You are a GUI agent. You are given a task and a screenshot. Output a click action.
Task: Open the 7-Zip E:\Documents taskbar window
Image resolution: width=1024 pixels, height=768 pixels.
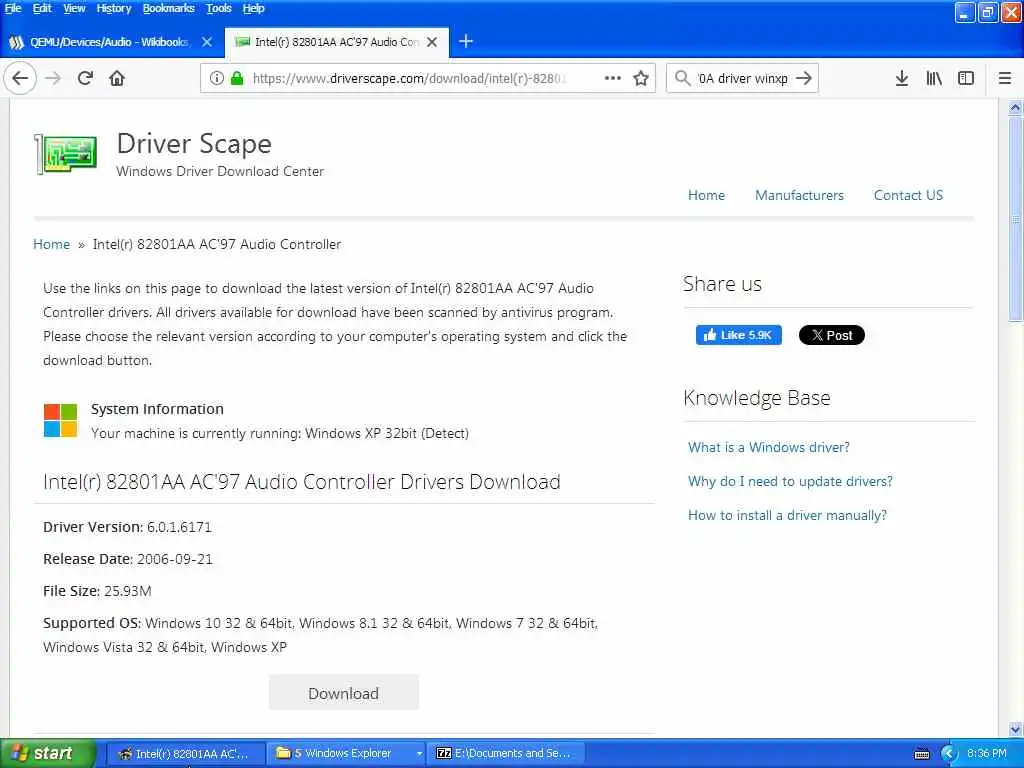[x=505, y=754]
